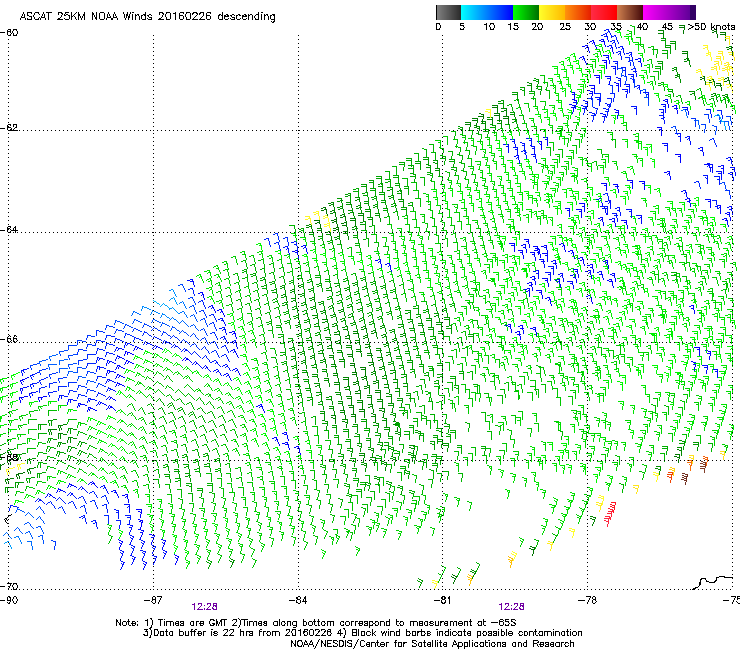Click the red wind barbs cluster
This screenshot has height=650, width=740.
tap(610, 514)
